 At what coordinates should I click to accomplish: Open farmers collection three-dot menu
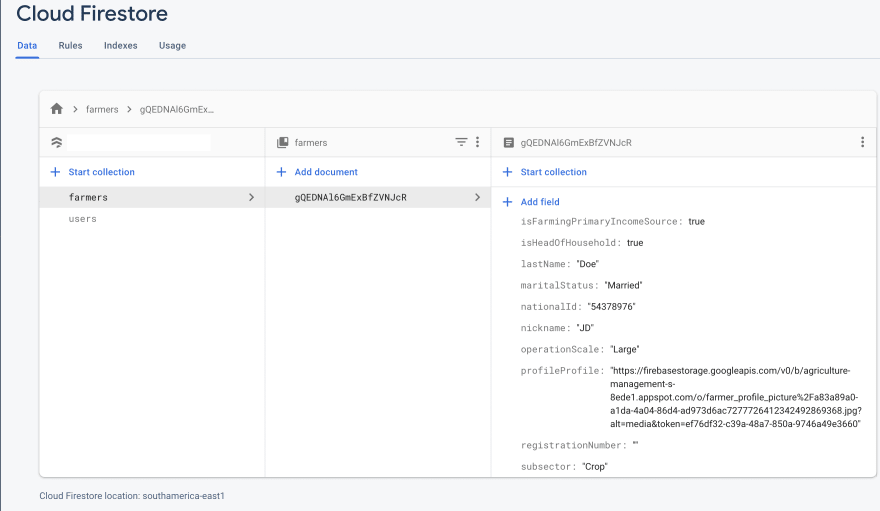[478, 142]
